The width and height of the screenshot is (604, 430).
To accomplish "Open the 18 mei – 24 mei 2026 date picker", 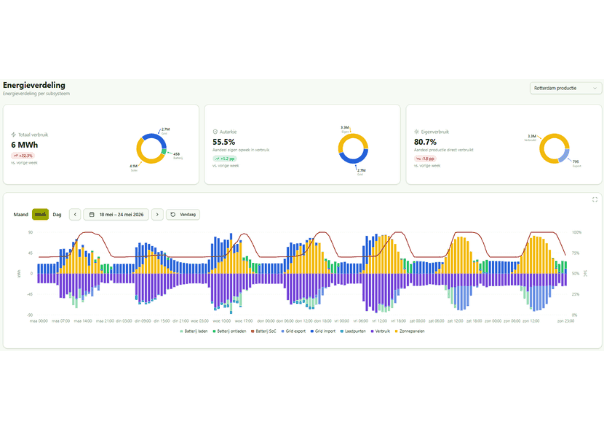I will click(116, 215).
